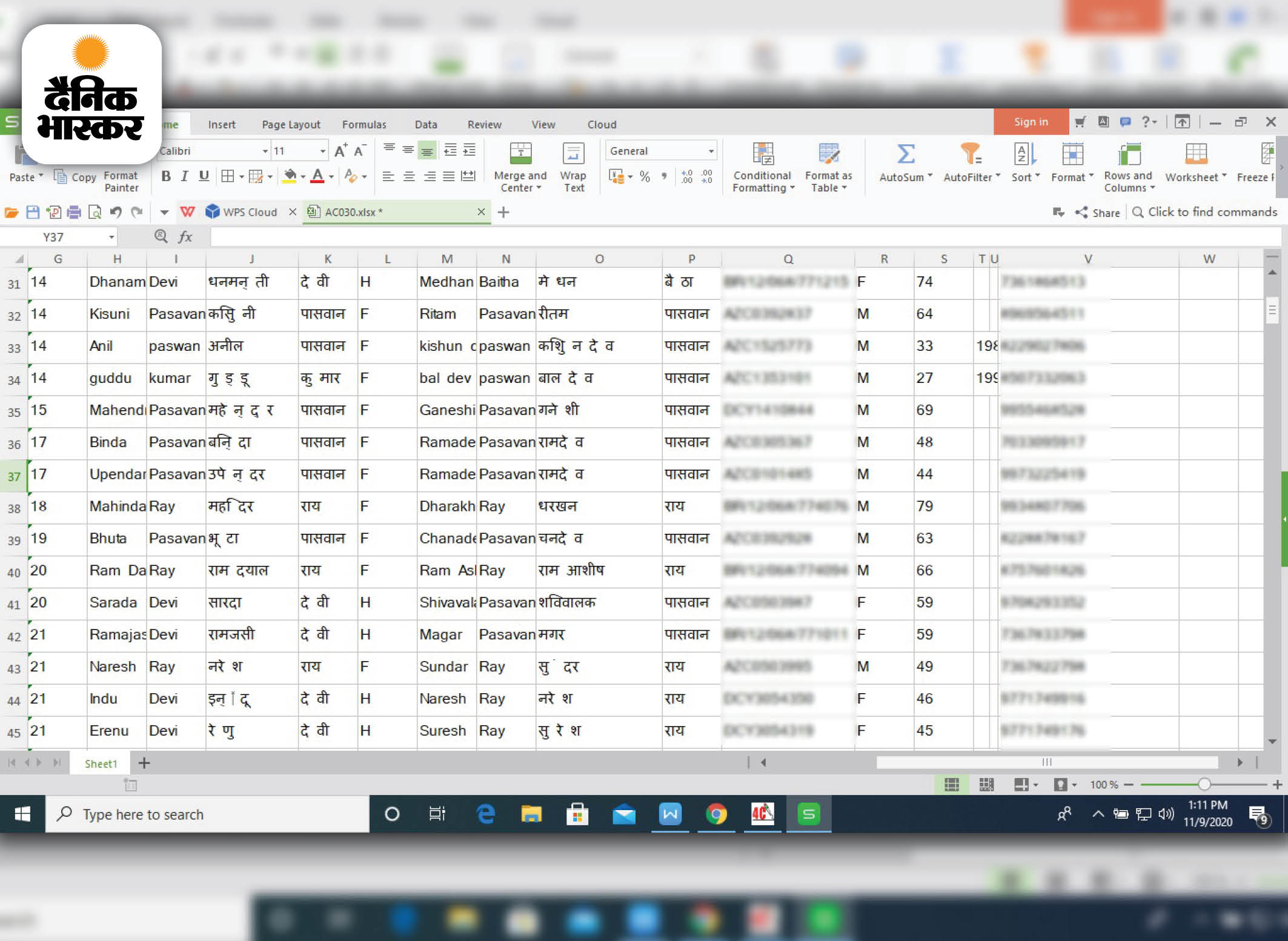Image resolution: width=1288 pixels, height=941 pixels.
Task: Click the Open folder icon
Action: tap(12, 212)
